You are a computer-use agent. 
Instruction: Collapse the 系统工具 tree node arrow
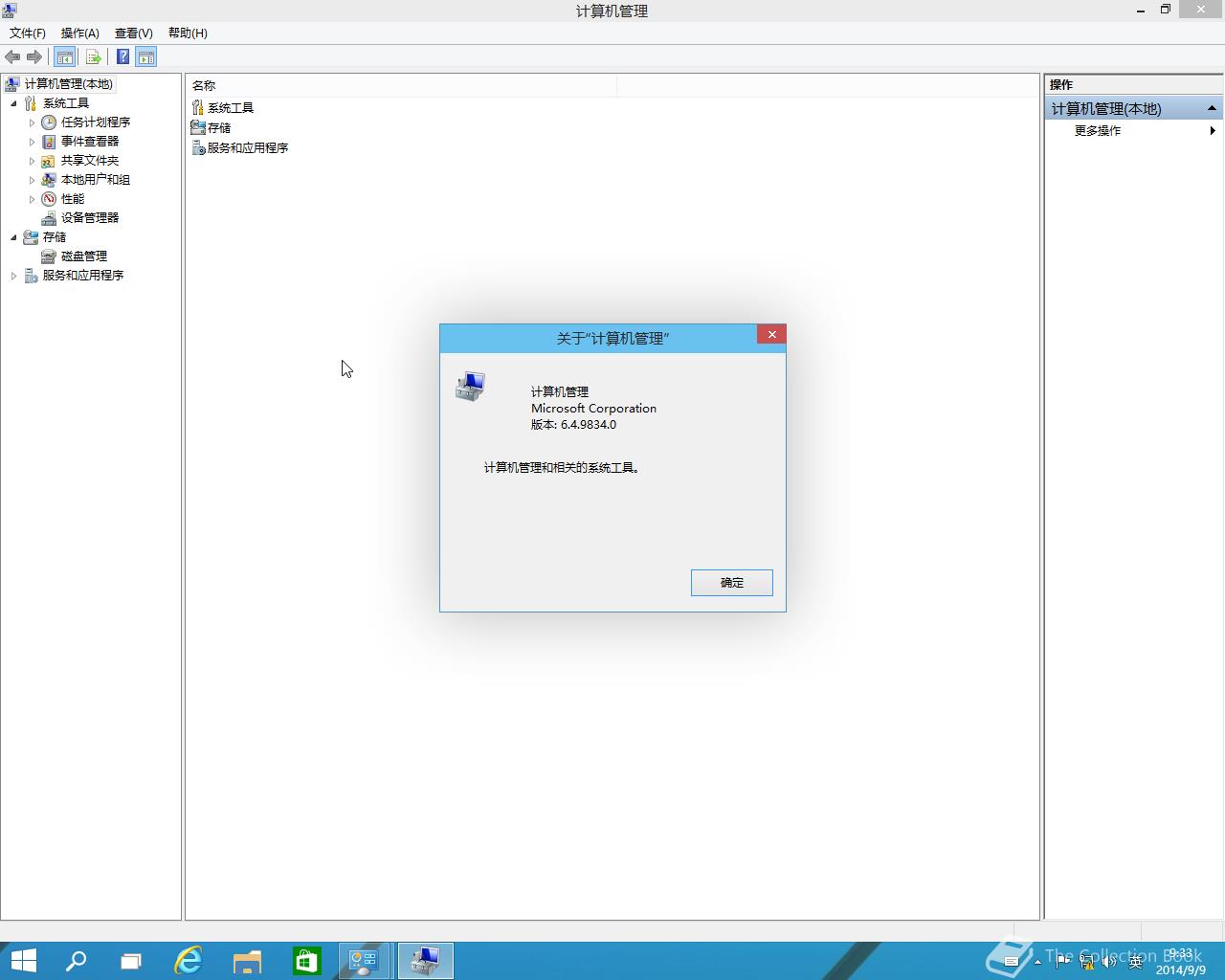pos(13,103)
